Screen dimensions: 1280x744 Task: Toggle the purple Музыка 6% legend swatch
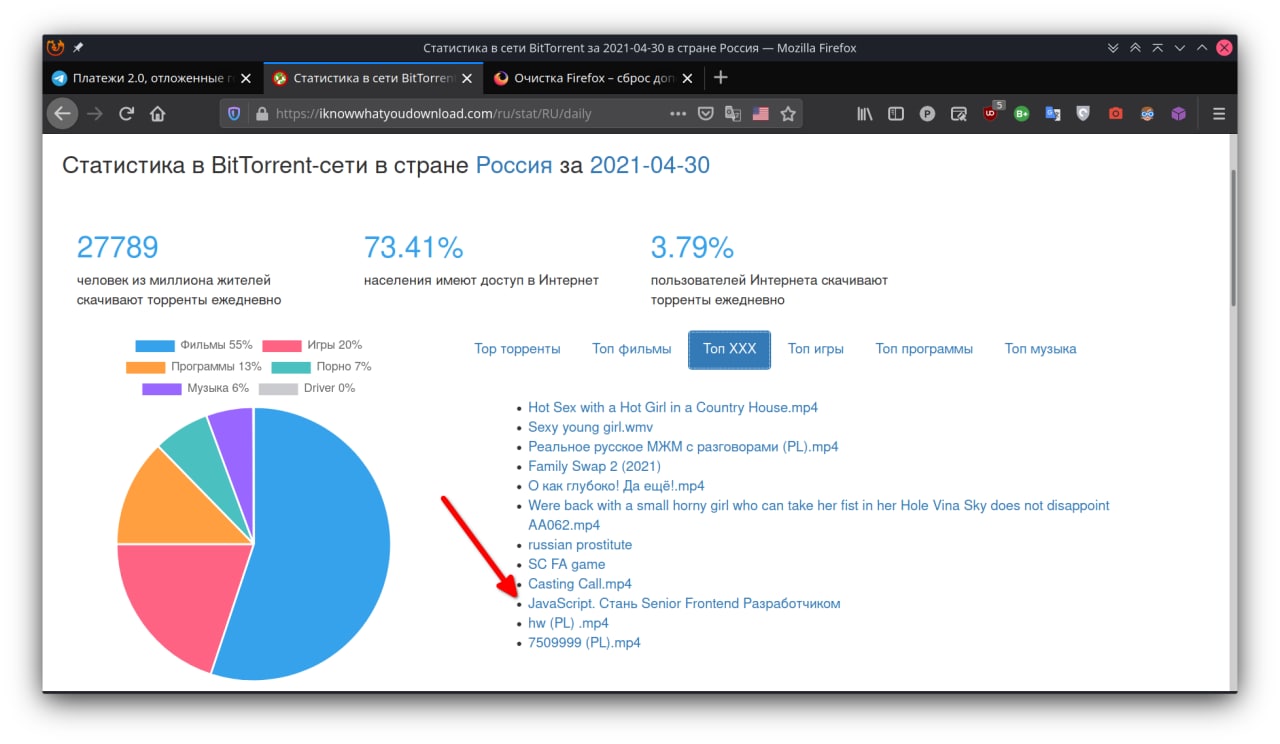click(162, 388)
